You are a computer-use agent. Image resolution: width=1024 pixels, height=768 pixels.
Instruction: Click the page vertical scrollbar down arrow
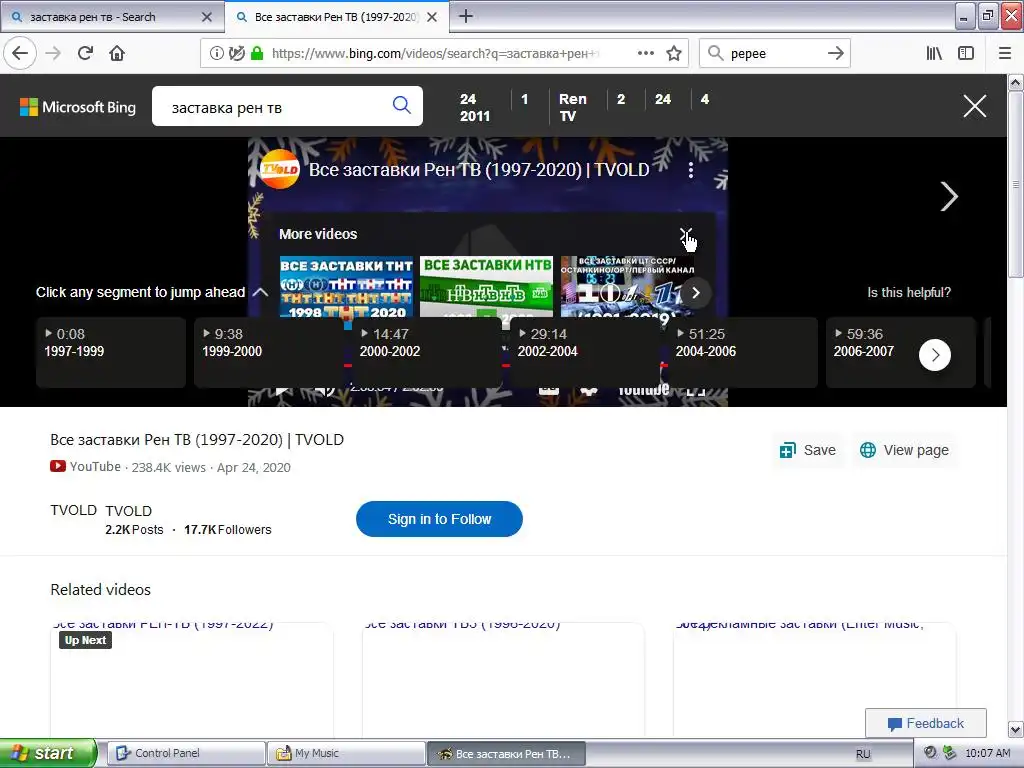coord(1016,729)
